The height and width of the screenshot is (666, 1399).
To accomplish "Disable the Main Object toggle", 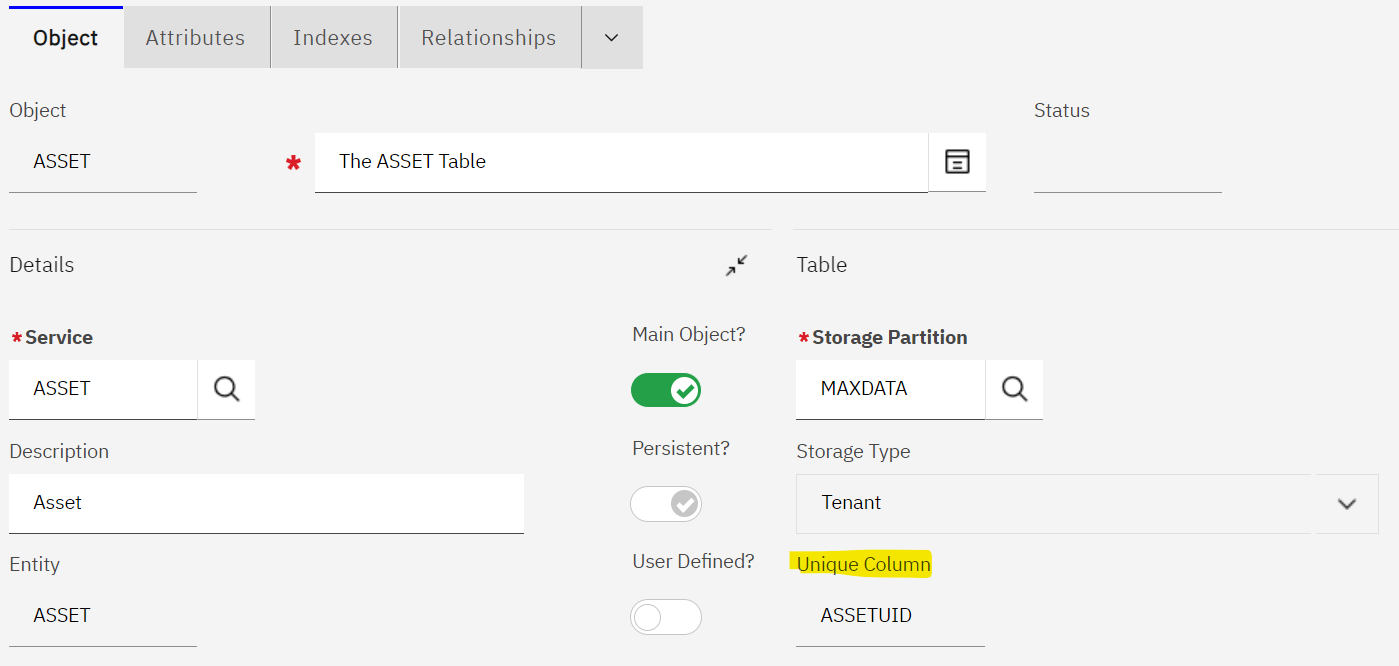I will point(666,390).
